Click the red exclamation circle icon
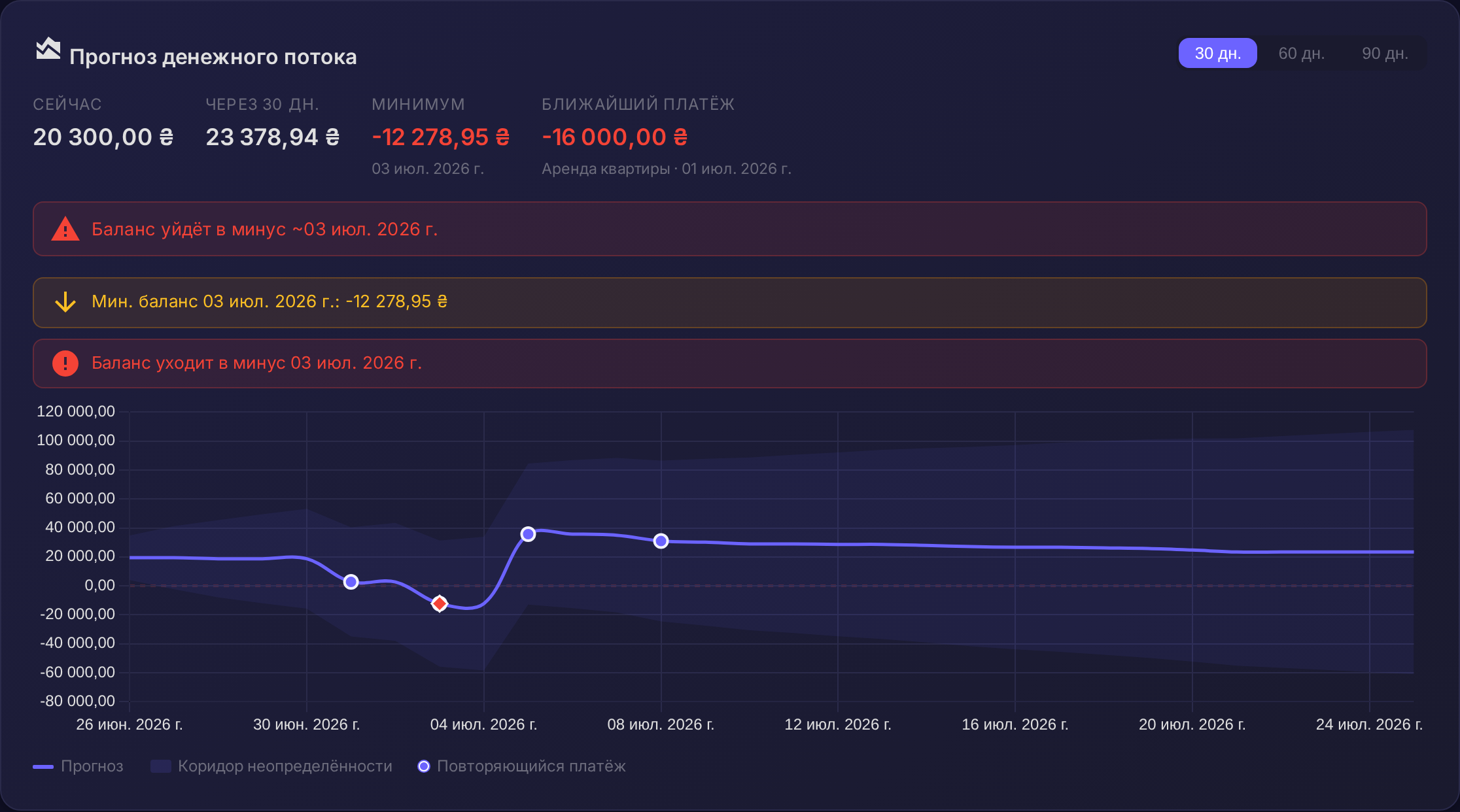 65,363
